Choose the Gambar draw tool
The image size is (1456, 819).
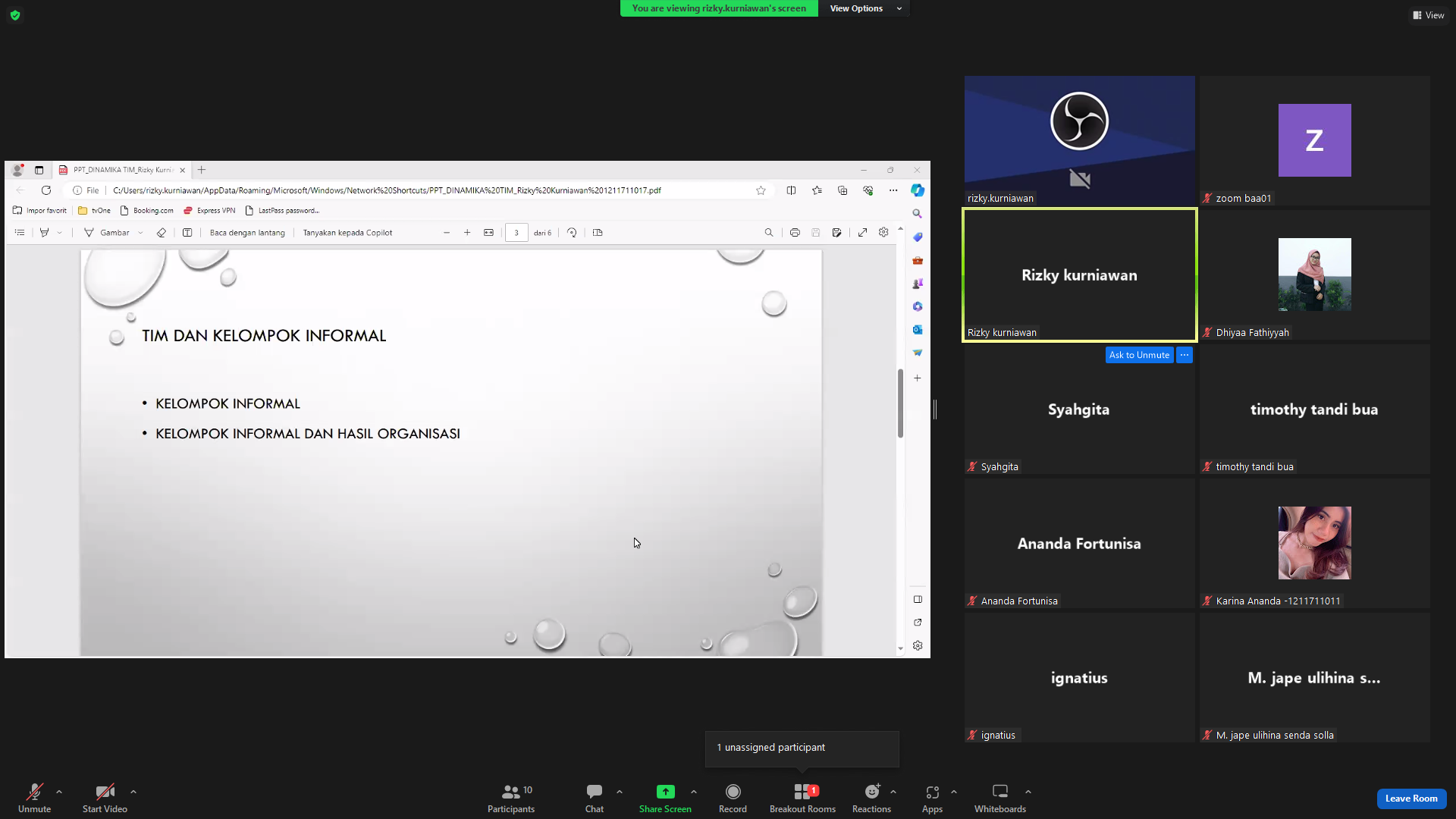pyautogui.click(x=107, y=233)
